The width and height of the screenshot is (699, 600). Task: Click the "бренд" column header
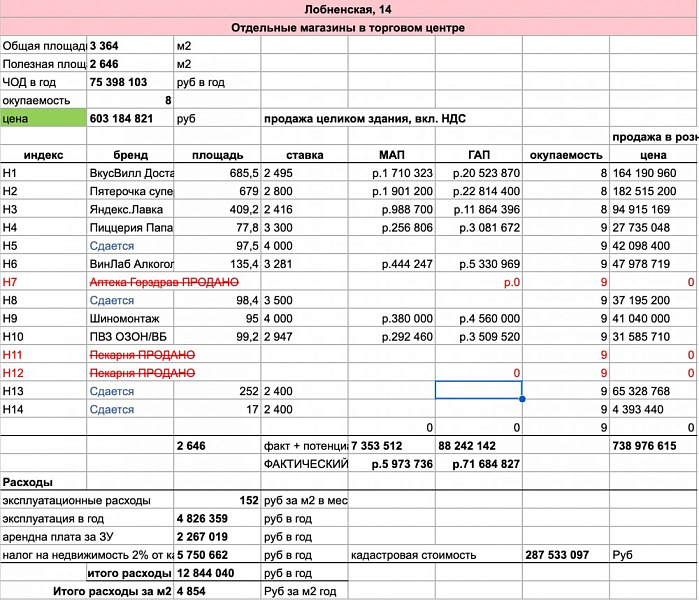click(130, 155)
